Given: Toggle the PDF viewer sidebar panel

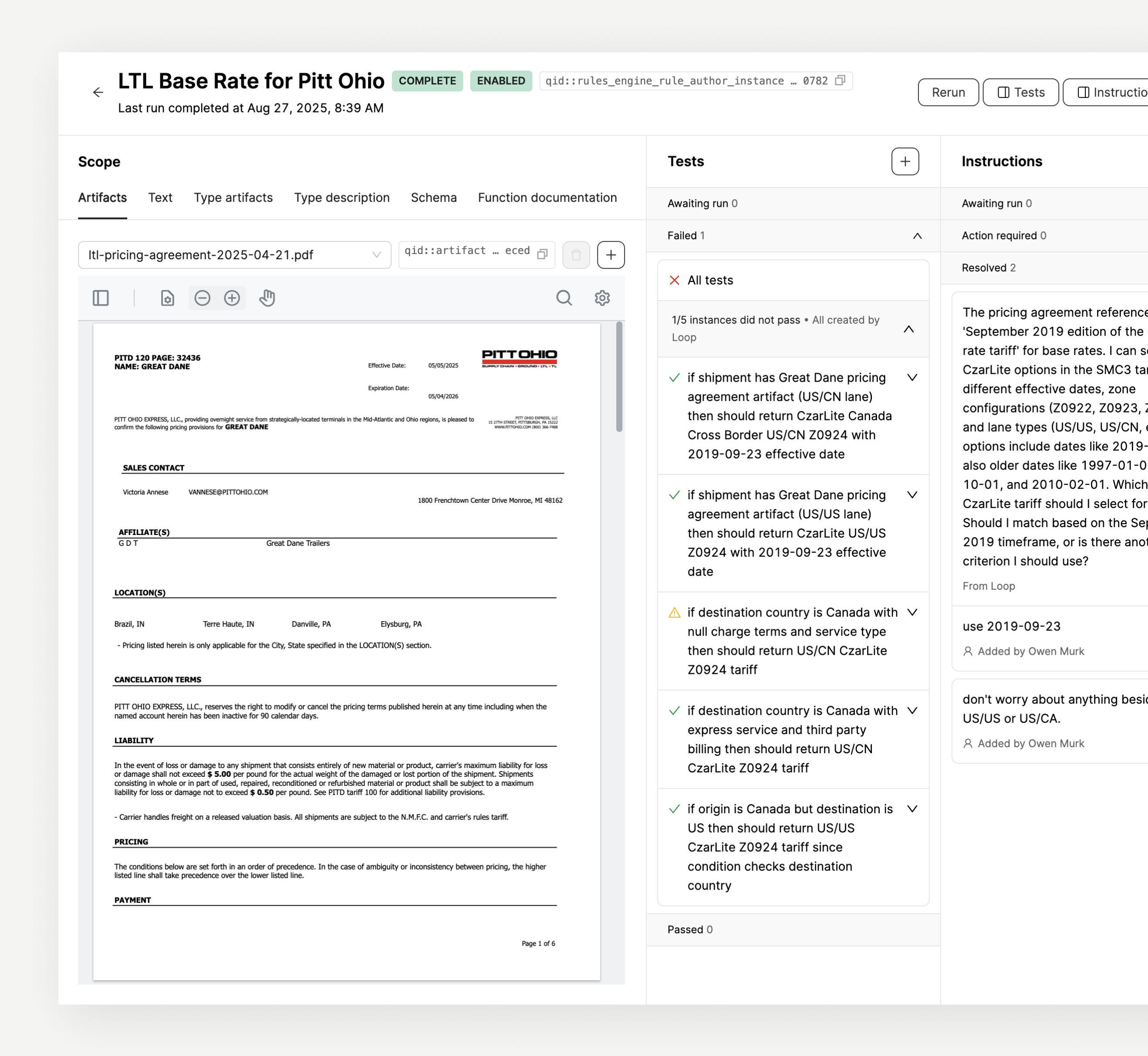Looking at the screenshot, I should [101, 298].
